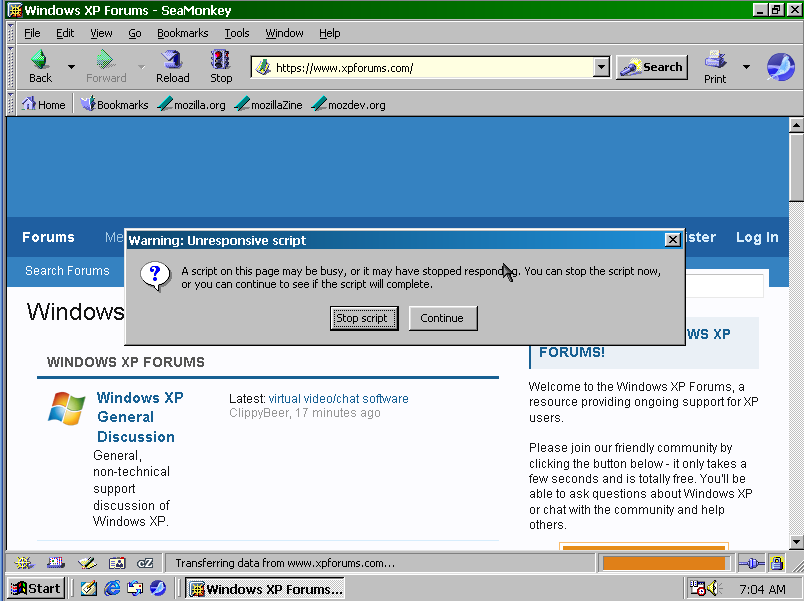Image resolution: width=804 pixels, height=601 pixels.
Task: Open the Print options dropdown arrow
Action: 746,67
